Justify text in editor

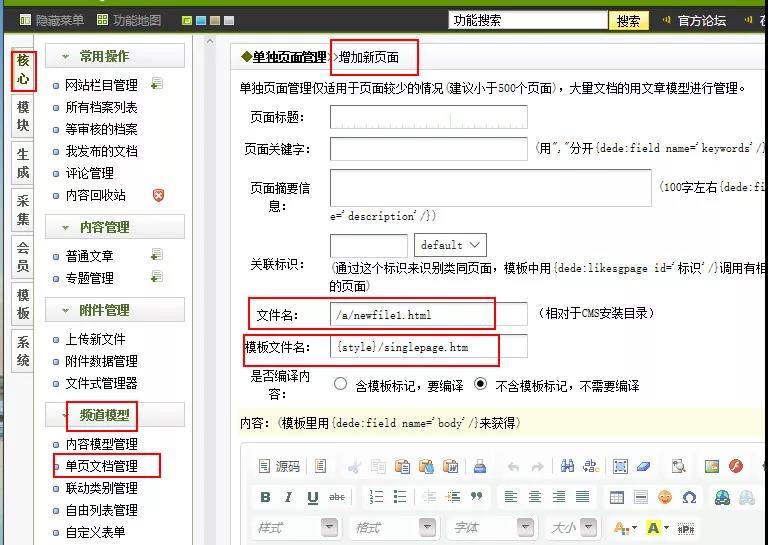point(582,497)
